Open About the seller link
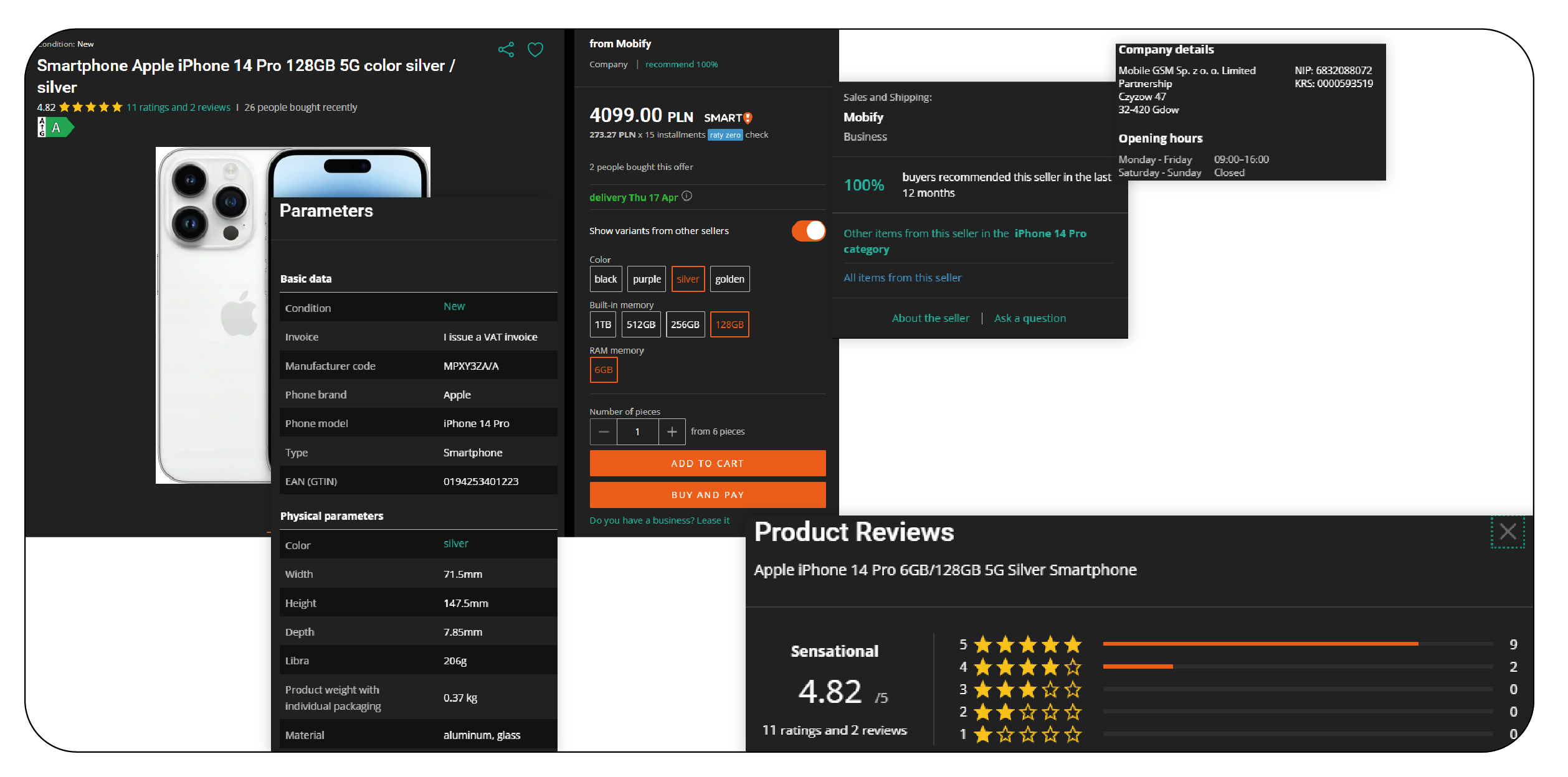 930,318
